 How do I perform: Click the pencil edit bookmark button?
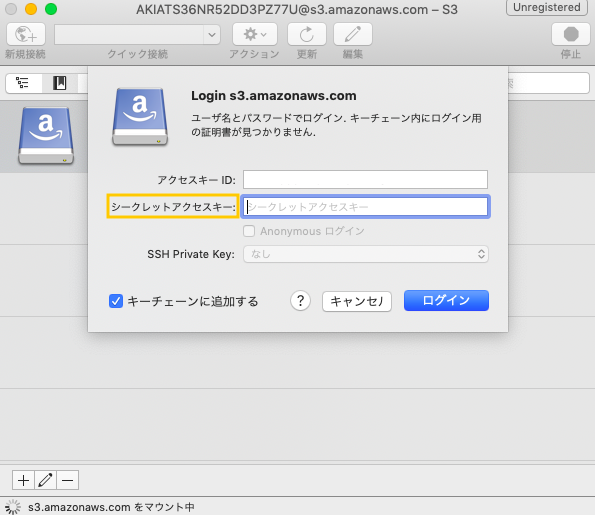click(x=46, y=480)
